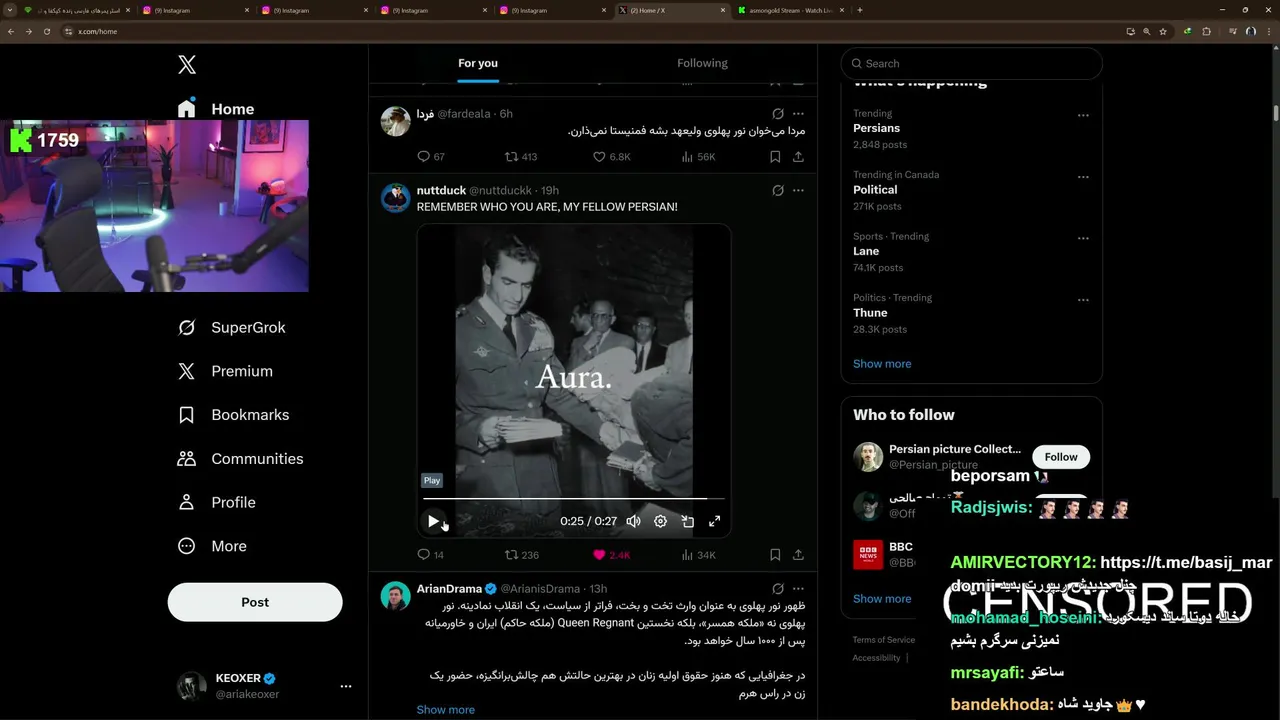Image resolution: width=1280 pixels, height=720 pixels.
Task: Follow Persian picture Collection account
Action: 1061,457
